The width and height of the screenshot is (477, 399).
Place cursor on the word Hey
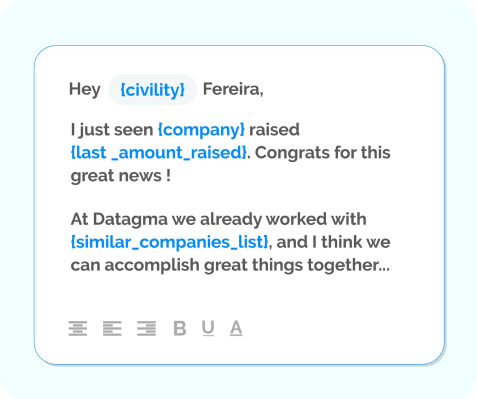tap(85, 90)
